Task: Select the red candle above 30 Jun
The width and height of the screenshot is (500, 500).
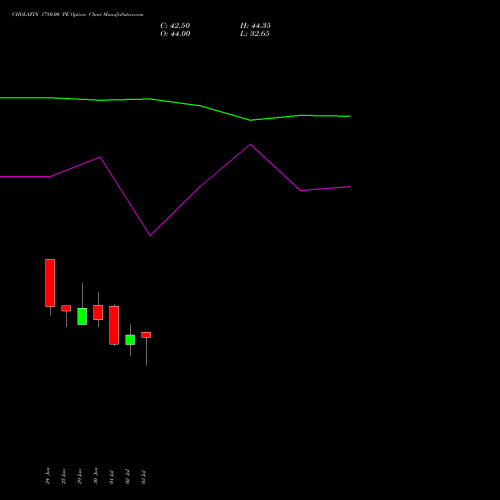Action: 98,312
